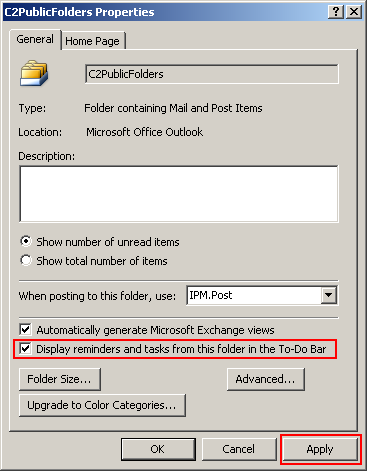Click the Cancel button

[x=239, y=449]
